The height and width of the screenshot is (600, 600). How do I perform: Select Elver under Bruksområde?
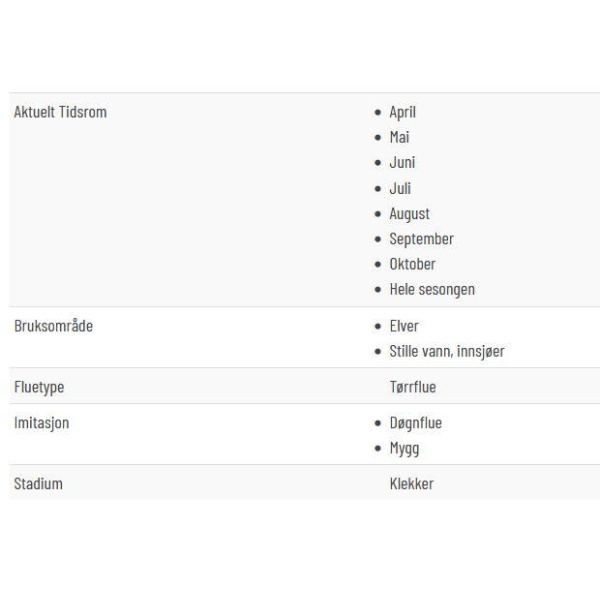404,326
